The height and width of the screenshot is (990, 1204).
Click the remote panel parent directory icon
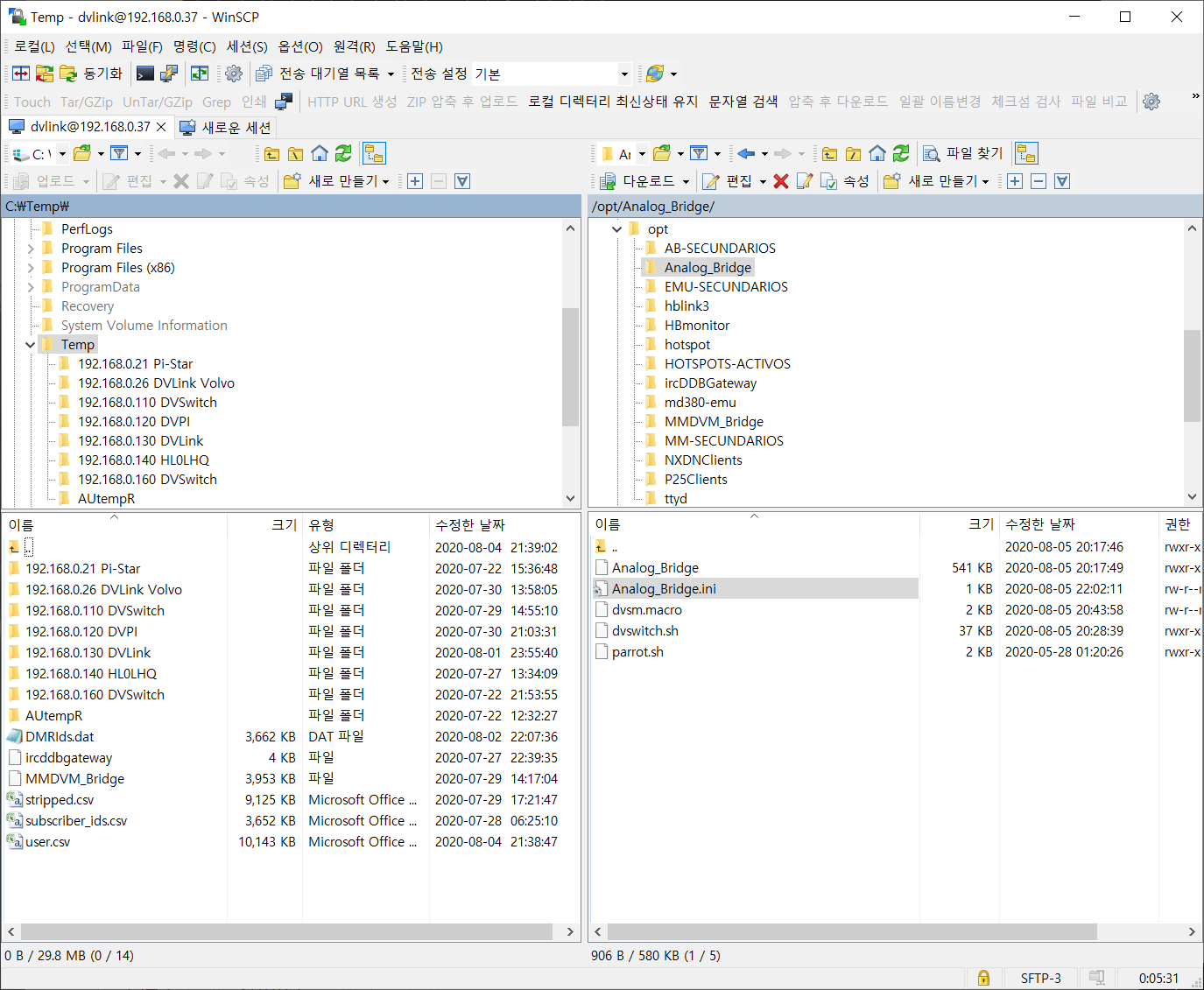coord(830,154)
